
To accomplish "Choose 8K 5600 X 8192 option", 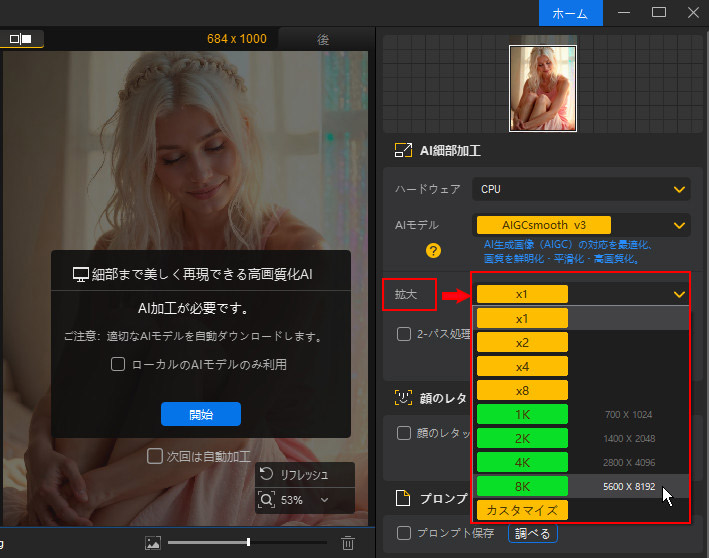I will (x=581, y=486).
